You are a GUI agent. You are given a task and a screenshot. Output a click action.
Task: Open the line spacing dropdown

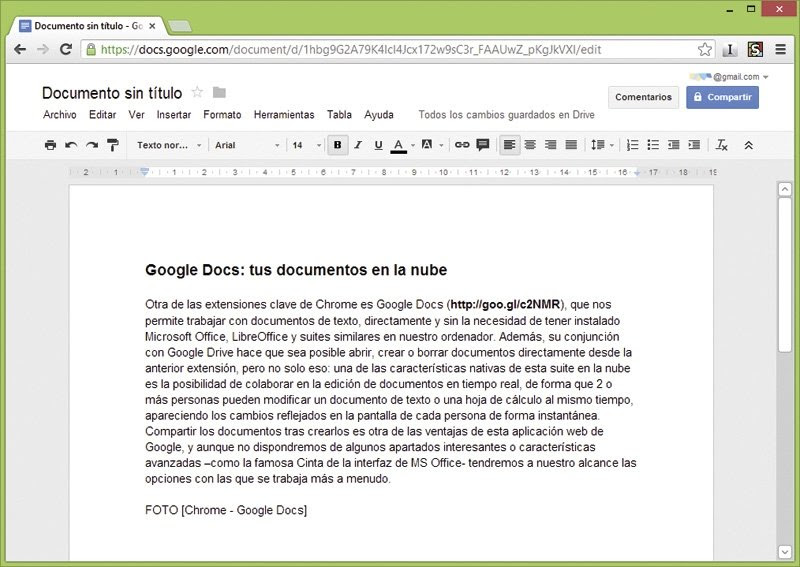point(602,145)
